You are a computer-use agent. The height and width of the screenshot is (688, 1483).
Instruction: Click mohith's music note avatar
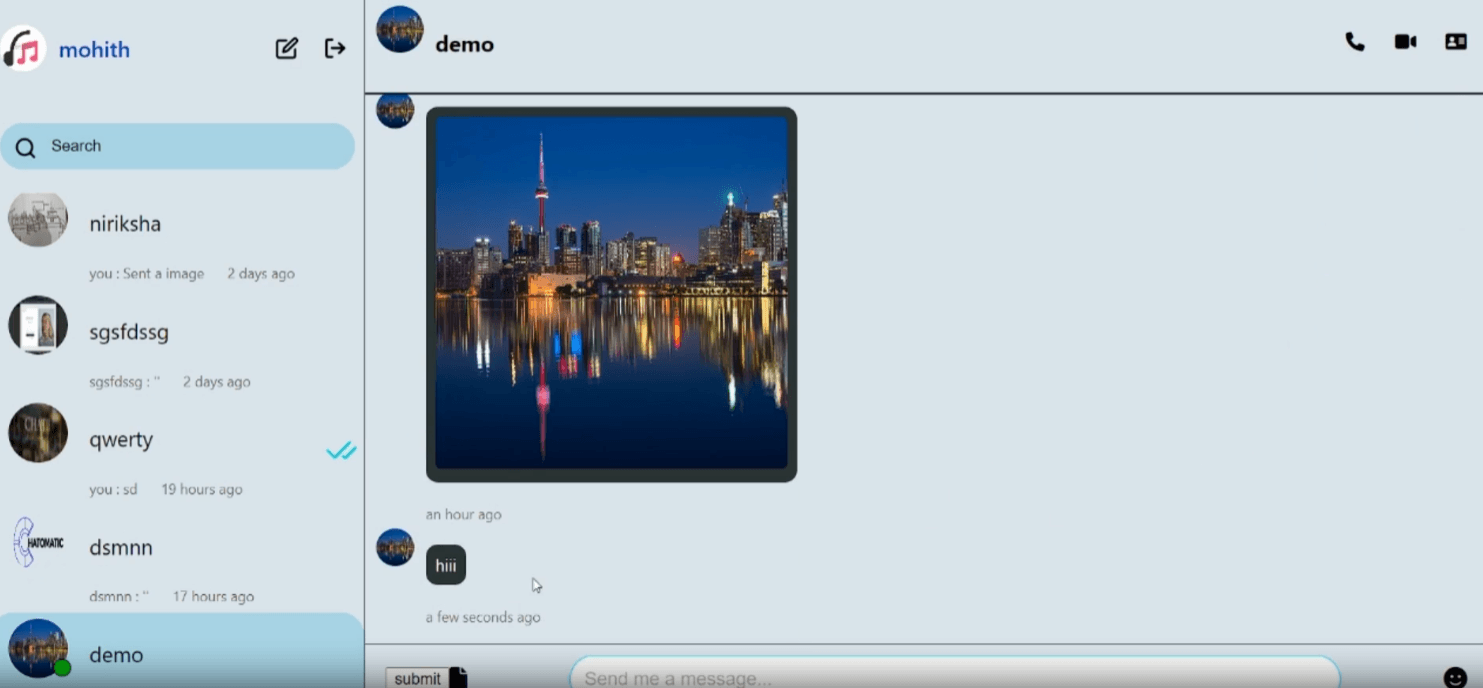coord(24,48)
